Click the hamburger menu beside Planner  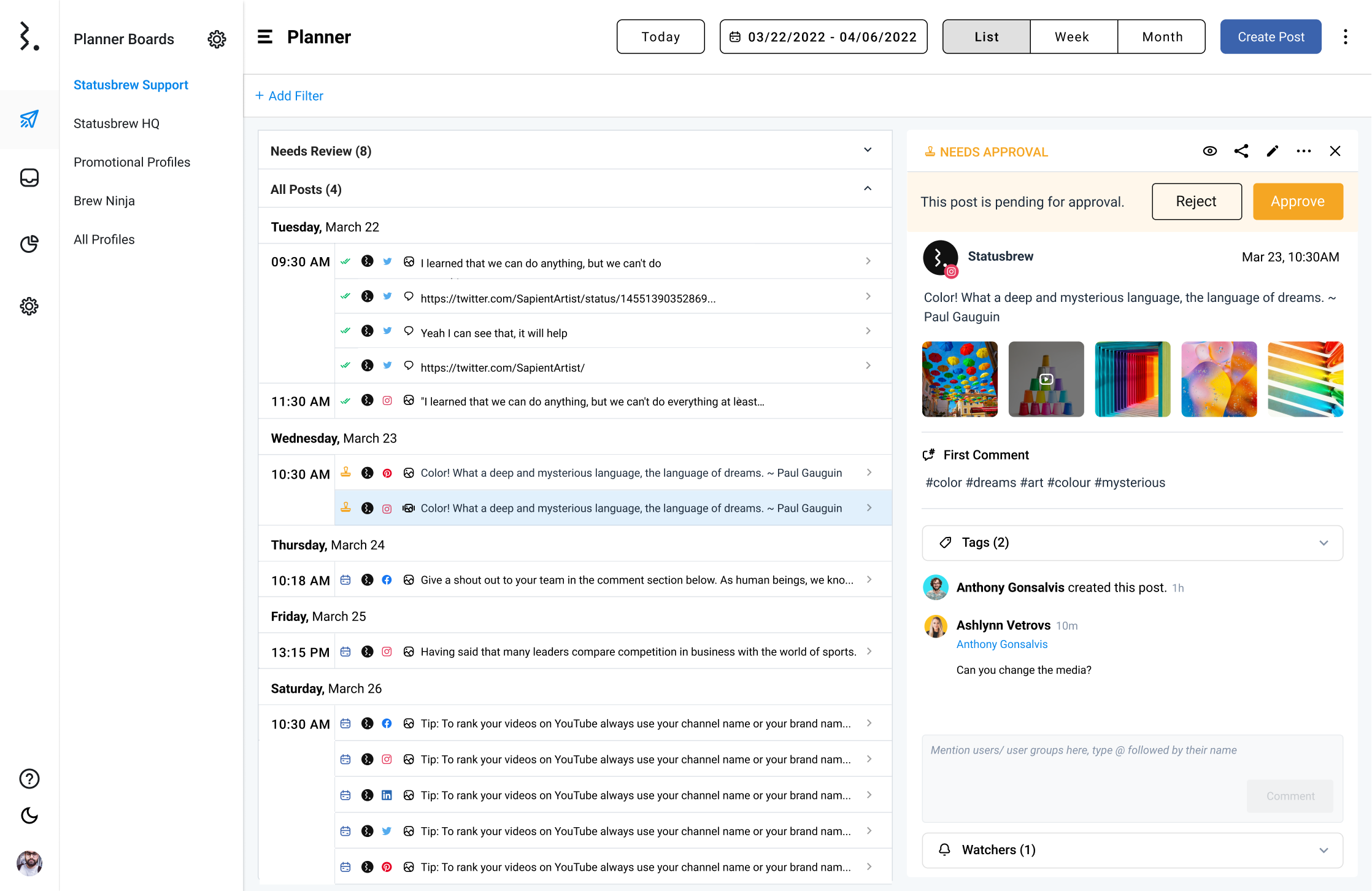pos(264,37)
